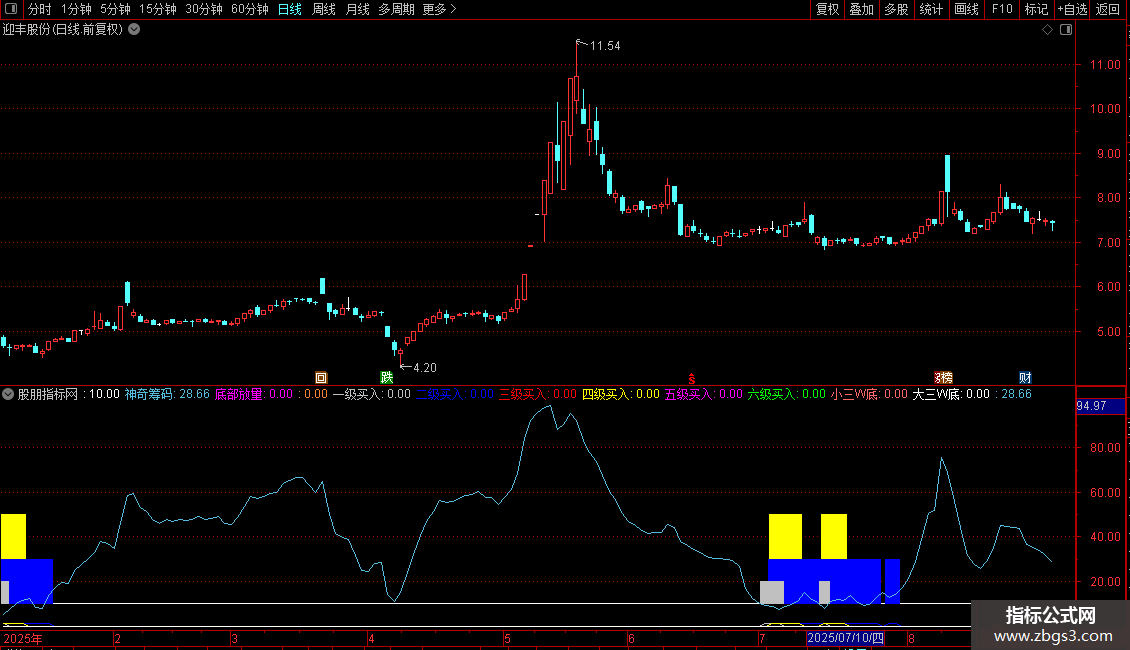The image size is (1130, 650).
Task: Click the 标记 mark button
Action: click(x=1036, y=9)
